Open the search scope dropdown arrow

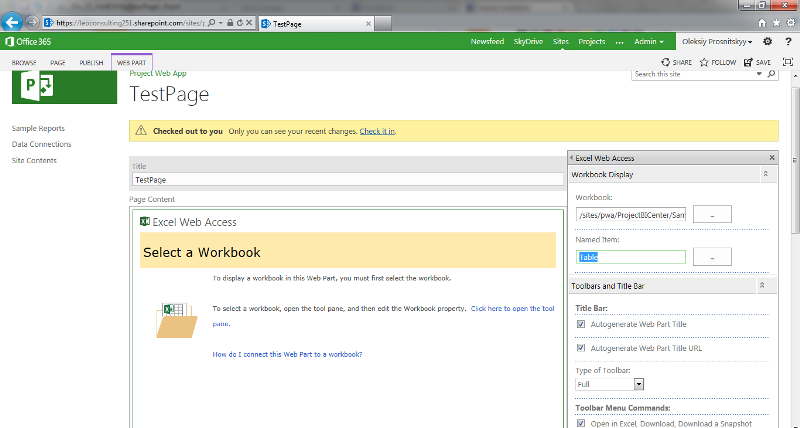tap(759, 74)
